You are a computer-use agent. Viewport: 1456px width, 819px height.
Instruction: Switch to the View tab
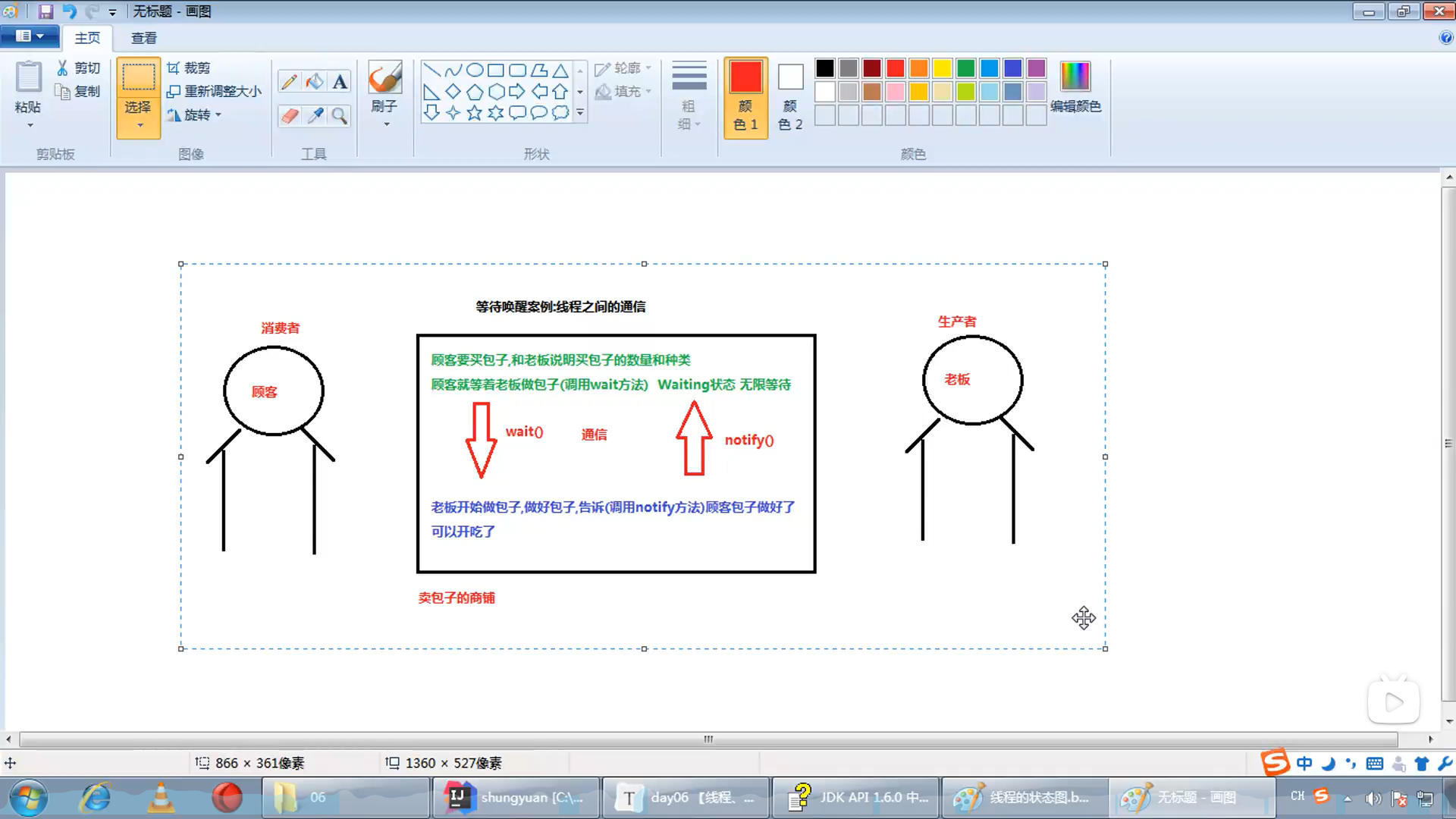tap(144, 38)
